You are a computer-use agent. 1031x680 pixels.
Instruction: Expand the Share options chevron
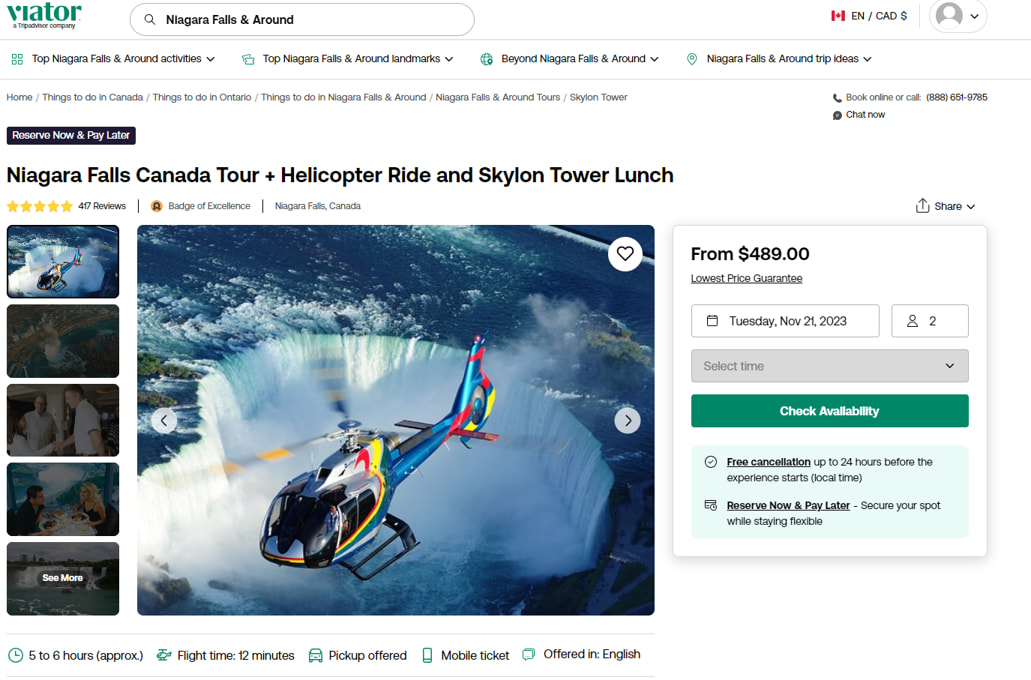969,205
